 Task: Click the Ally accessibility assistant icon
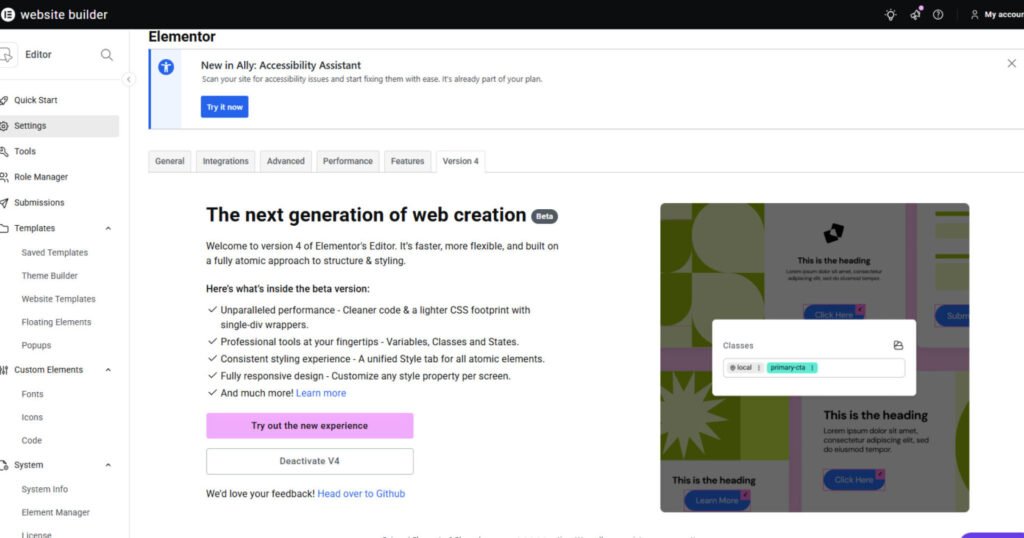point(166,66)
